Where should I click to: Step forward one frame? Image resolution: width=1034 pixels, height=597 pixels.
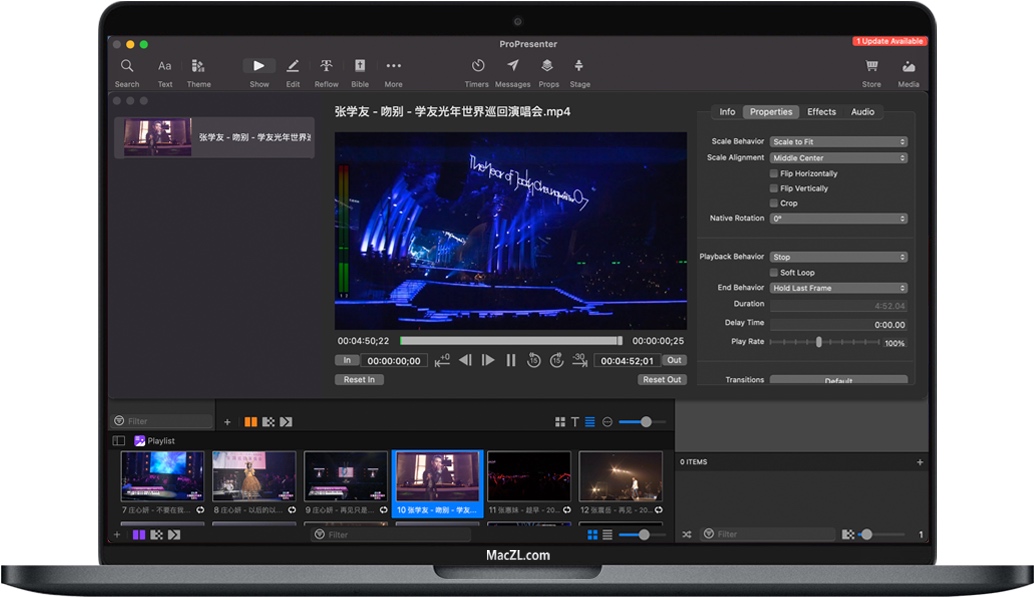tap(488, 360)
